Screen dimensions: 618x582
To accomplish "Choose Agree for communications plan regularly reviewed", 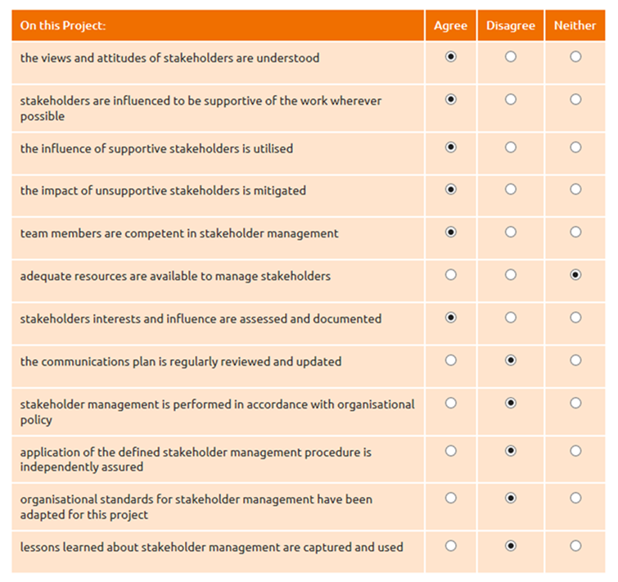I will pos(450,360).
